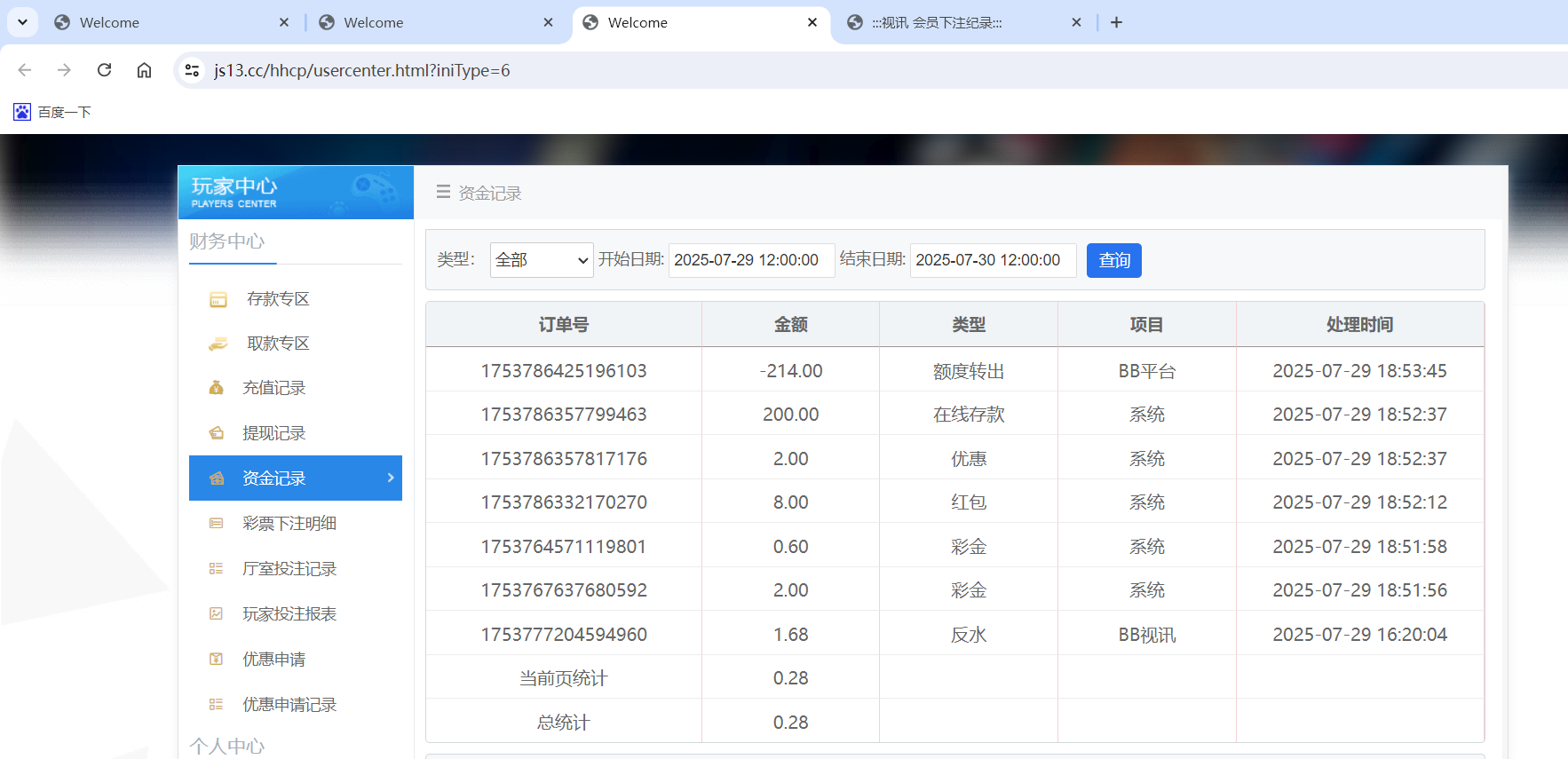Expand the 资金记录 menu arrow

391,478
